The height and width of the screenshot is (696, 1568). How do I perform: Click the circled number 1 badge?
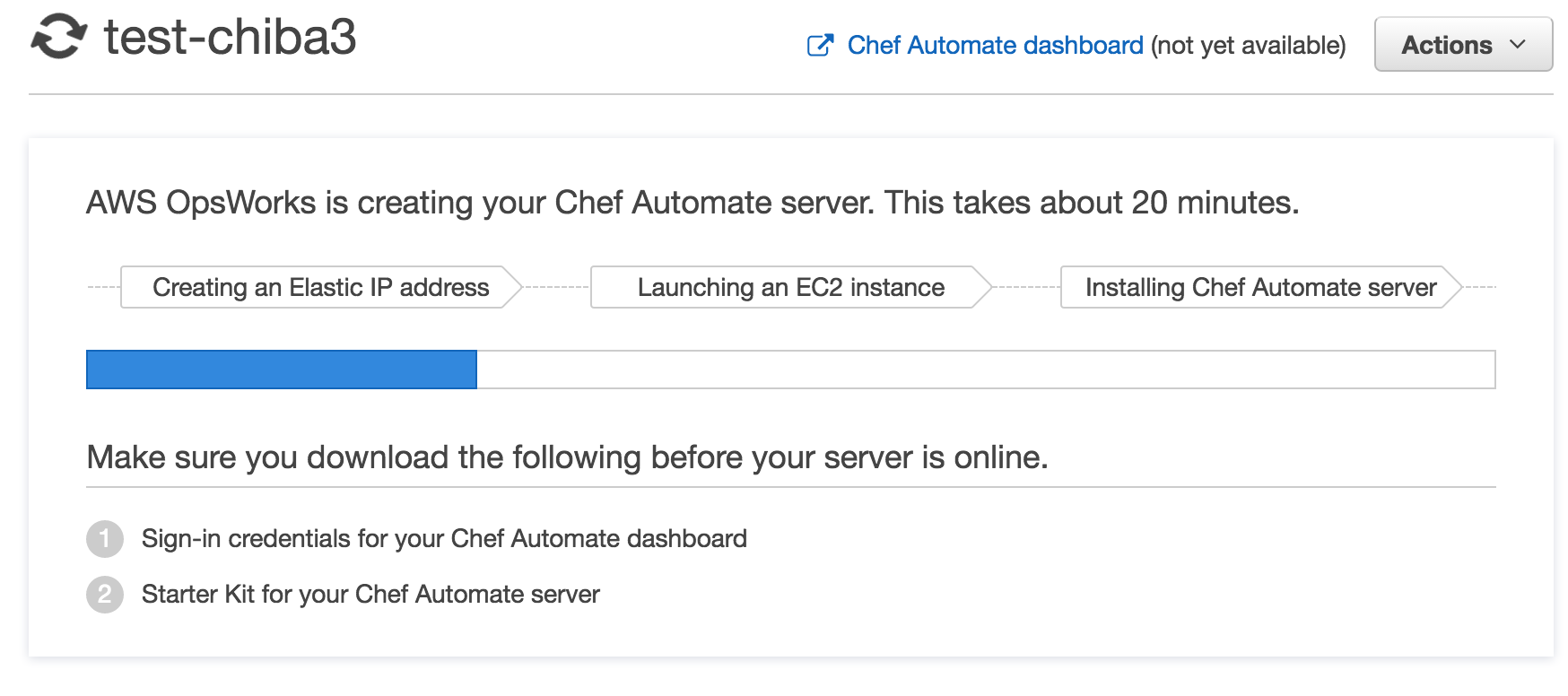(x=105, y=539)
